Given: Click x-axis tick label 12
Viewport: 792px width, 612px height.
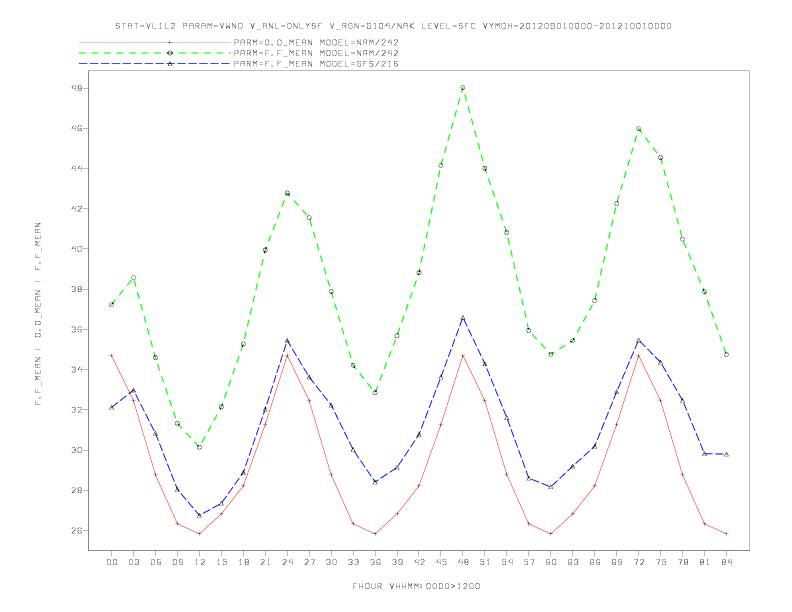Looking at the screenshot, I should coord(200,562).
